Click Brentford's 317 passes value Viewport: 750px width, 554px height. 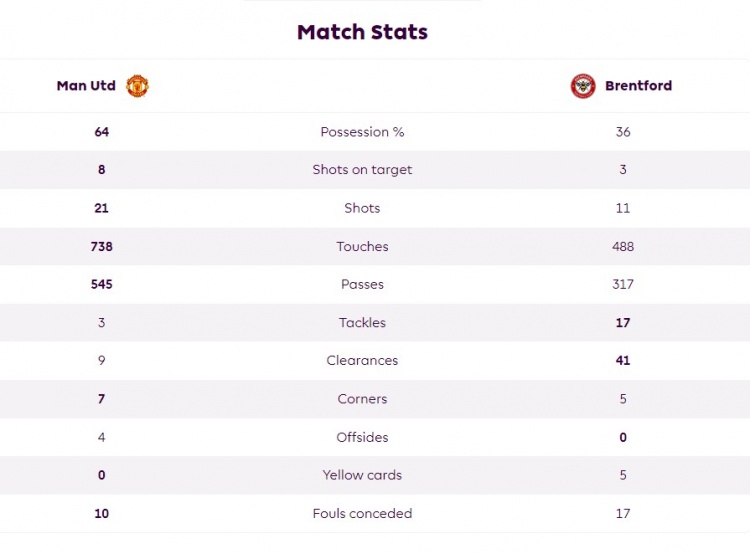click(623, 284)
